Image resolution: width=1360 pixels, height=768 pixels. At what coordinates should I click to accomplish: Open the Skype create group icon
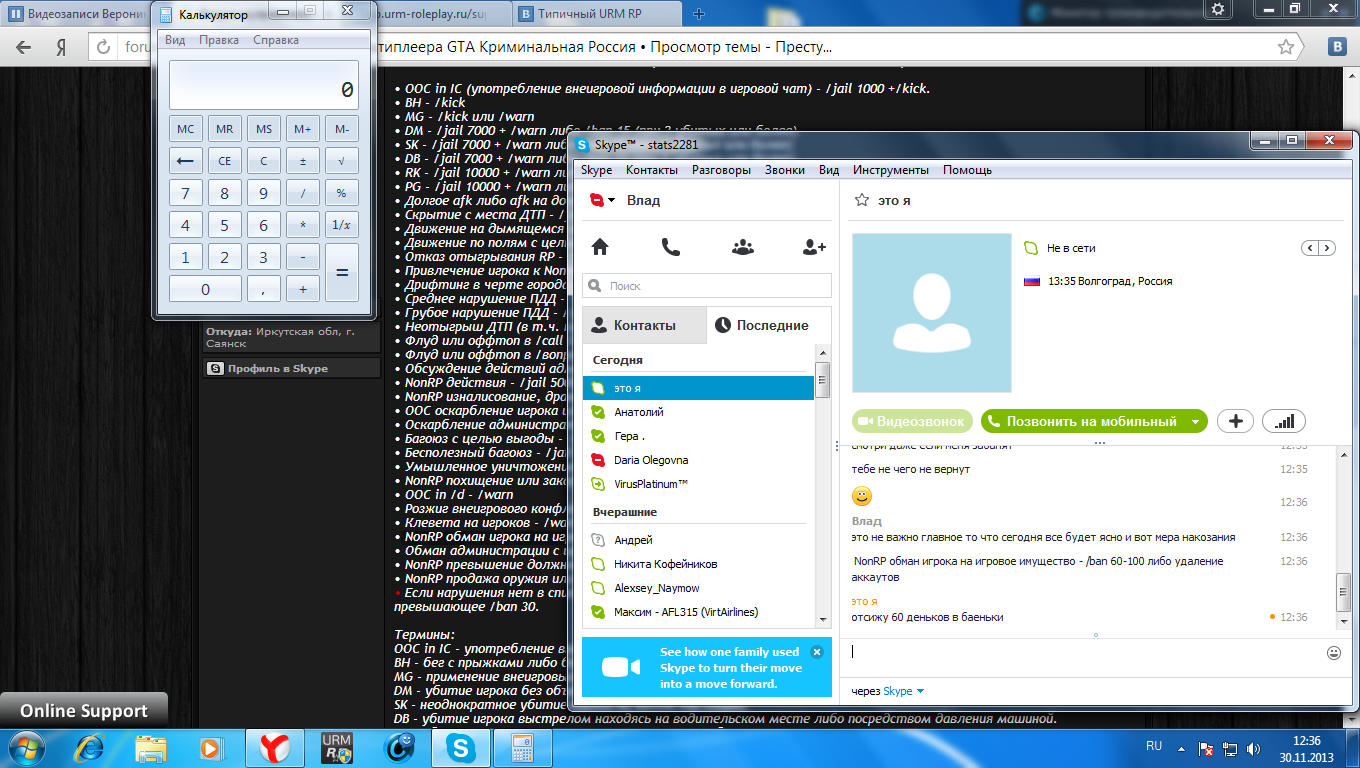click(x=742, y=247)
